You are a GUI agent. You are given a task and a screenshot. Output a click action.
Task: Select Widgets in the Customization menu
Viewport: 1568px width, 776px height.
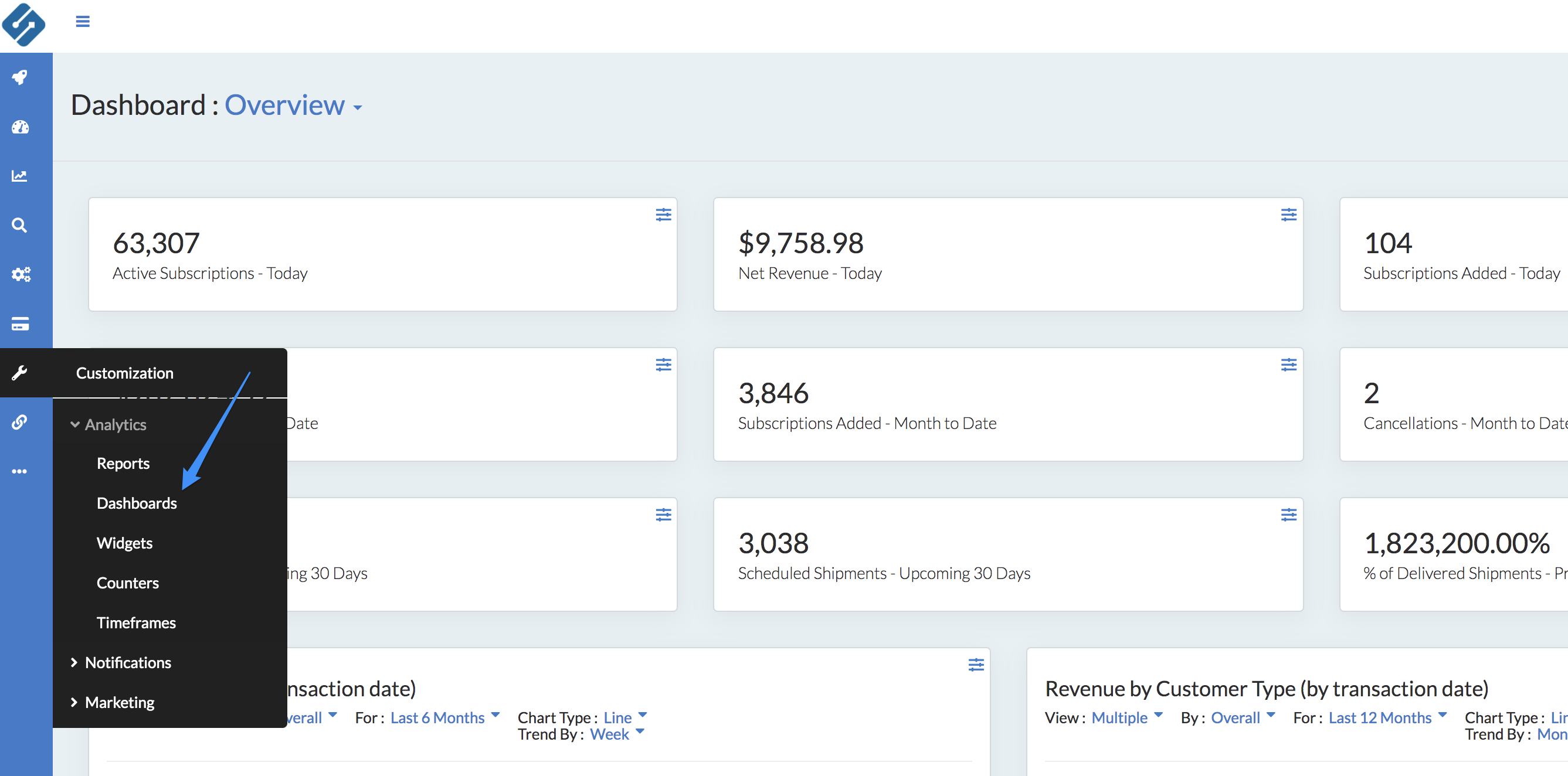[124, 543]
